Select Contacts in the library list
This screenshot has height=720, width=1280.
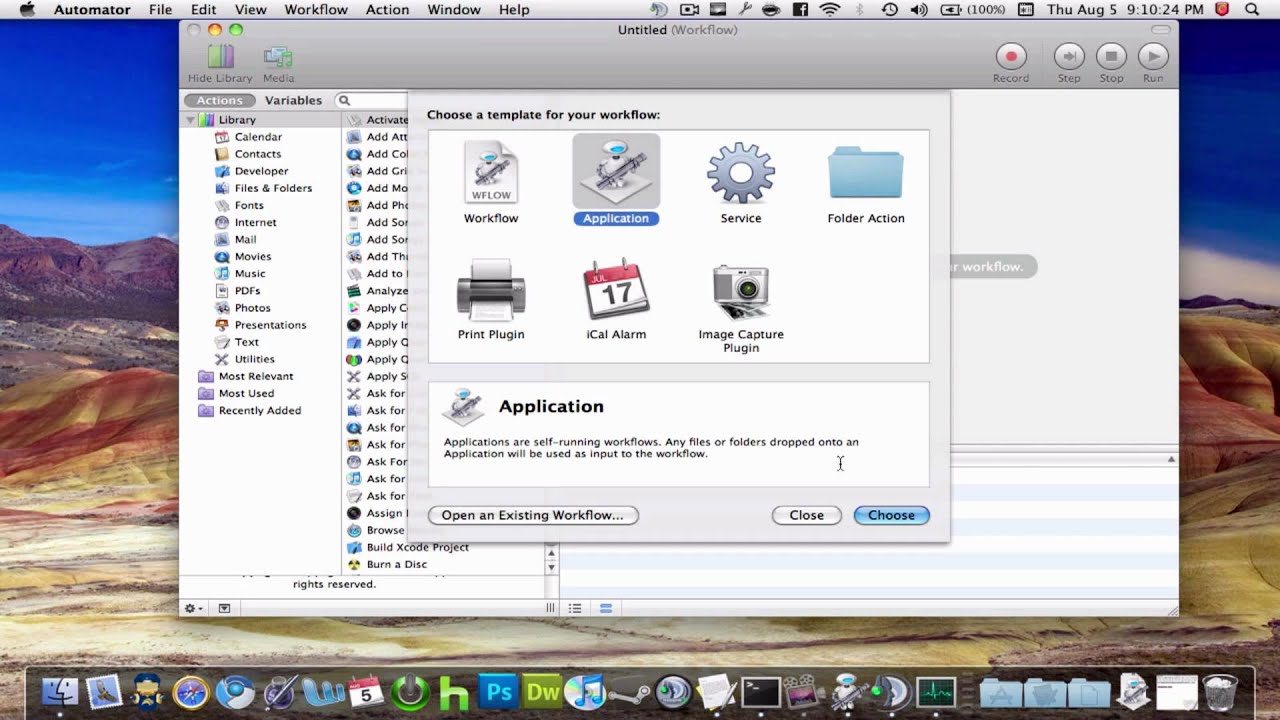(257, 154)
